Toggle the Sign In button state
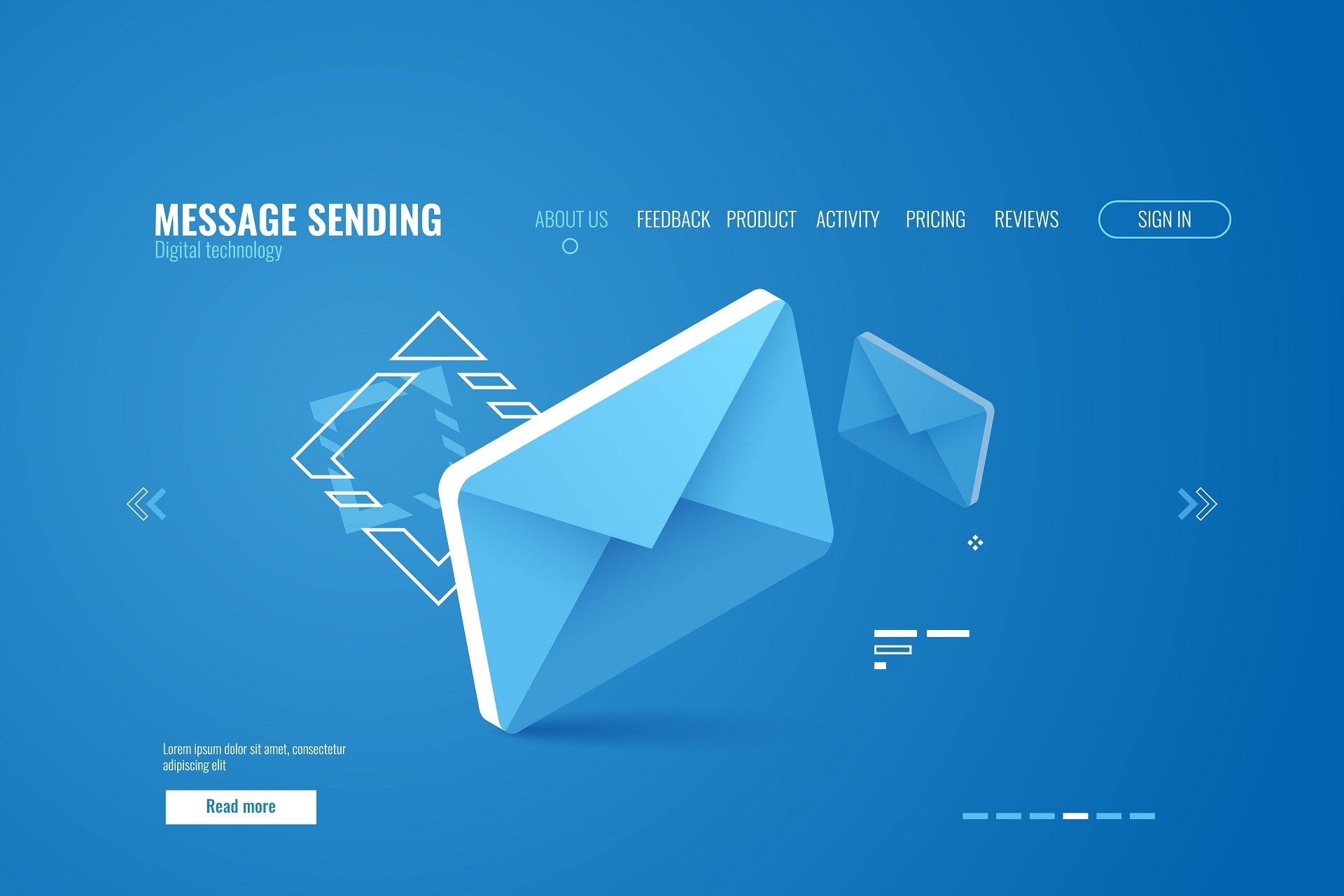 (1163, 218)
